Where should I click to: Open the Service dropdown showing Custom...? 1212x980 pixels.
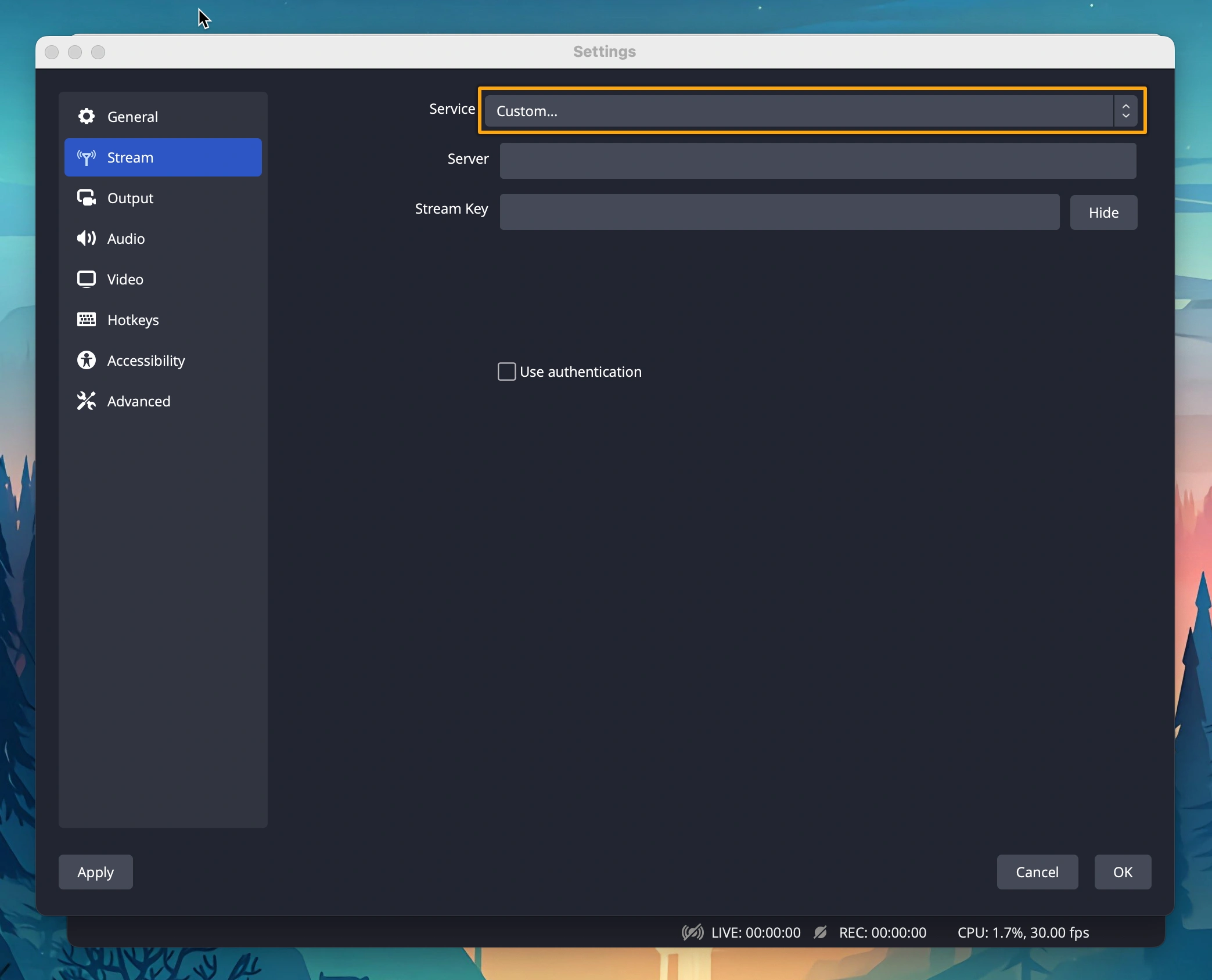pos(799,111)
